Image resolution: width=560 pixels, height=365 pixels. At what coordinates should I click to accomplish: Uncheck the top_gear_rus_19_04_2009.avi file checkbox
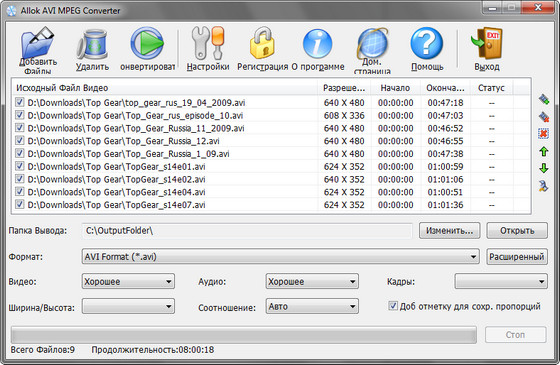20,102
